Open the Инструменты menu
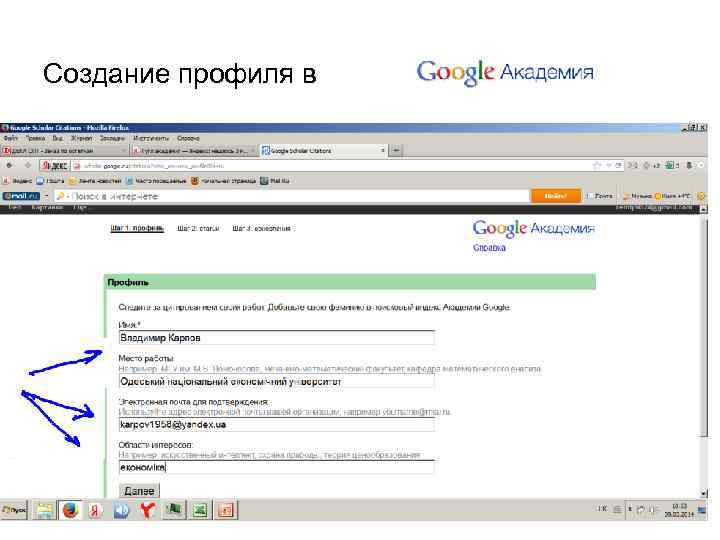This screenshot has width=720, height=540. 151,138
